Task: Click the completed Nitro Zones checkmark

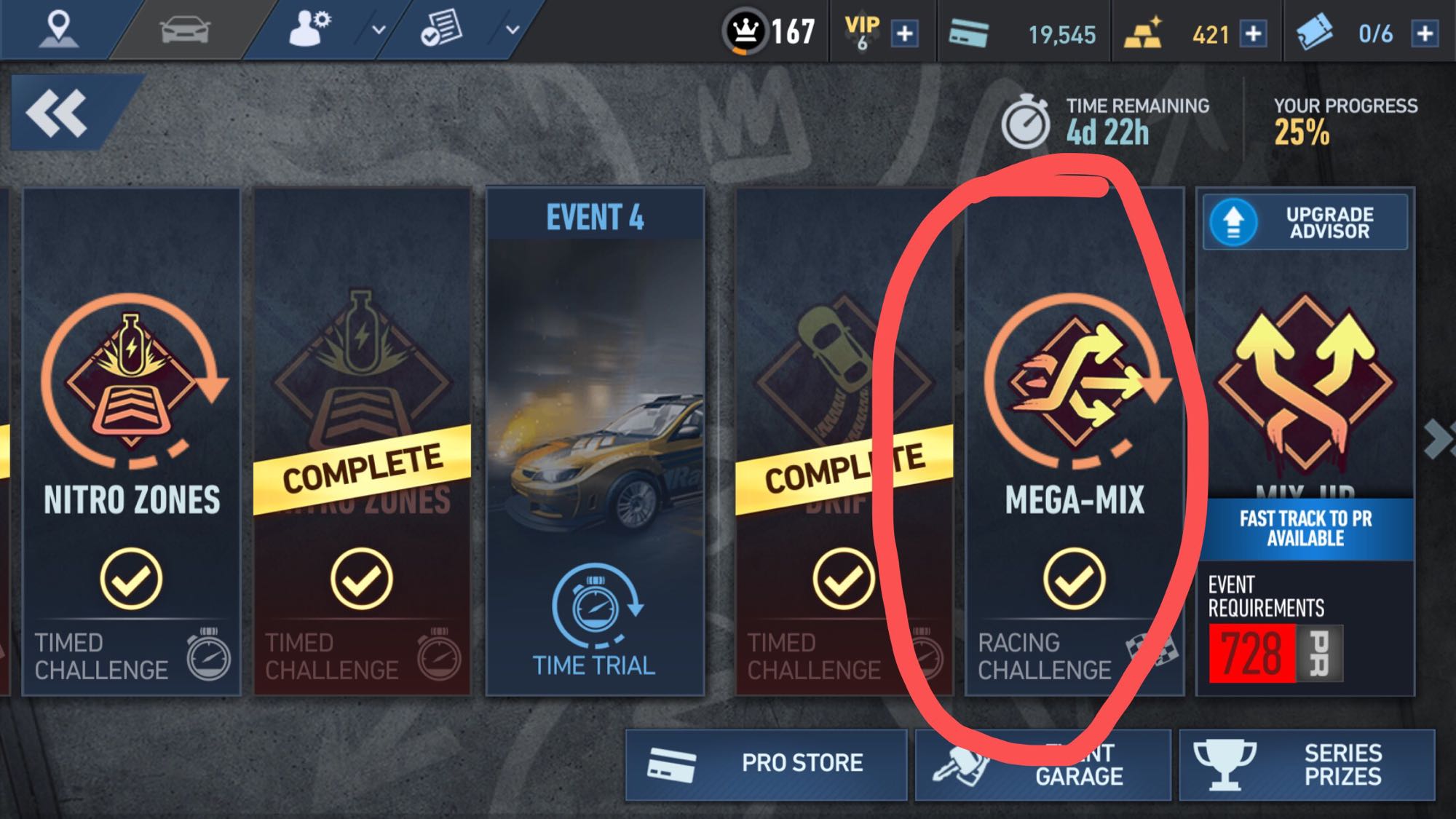Action: point(361,579)
